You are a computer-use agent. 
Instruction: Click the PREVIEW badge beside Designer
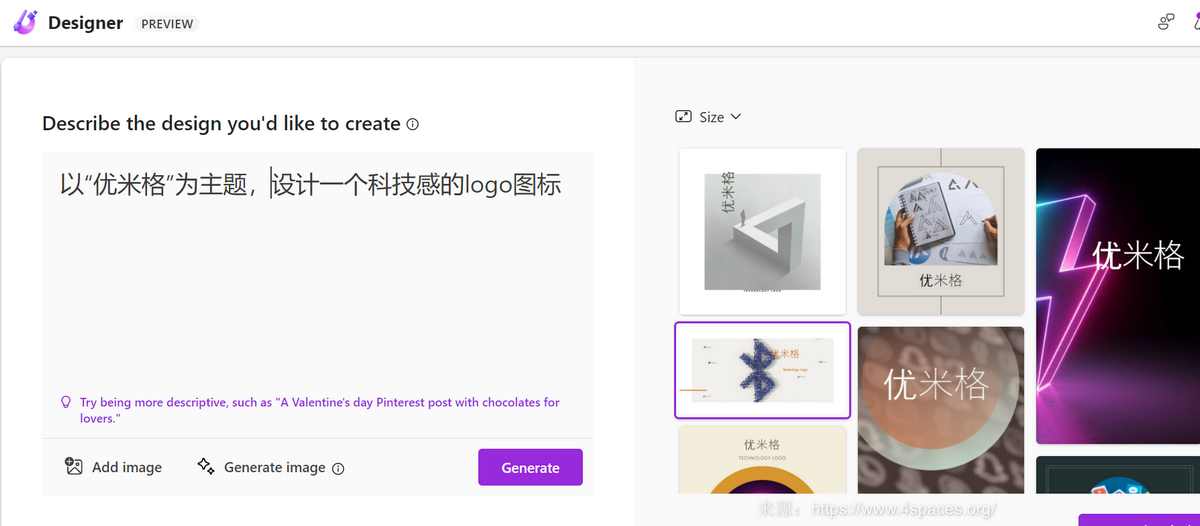(167, 24)
